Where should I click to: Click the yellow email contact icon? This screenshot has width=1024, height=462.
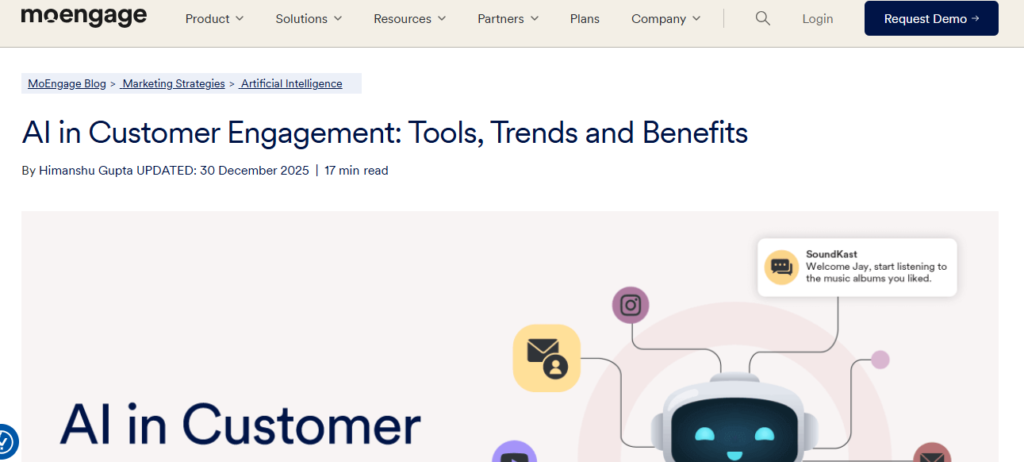tap(546, 358)
